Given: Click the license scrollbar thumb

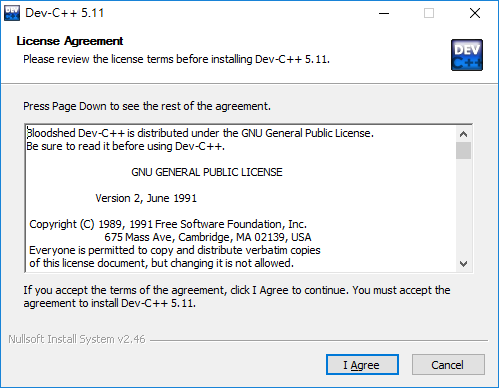Looking at the screenshot, I should click(463, 150).
